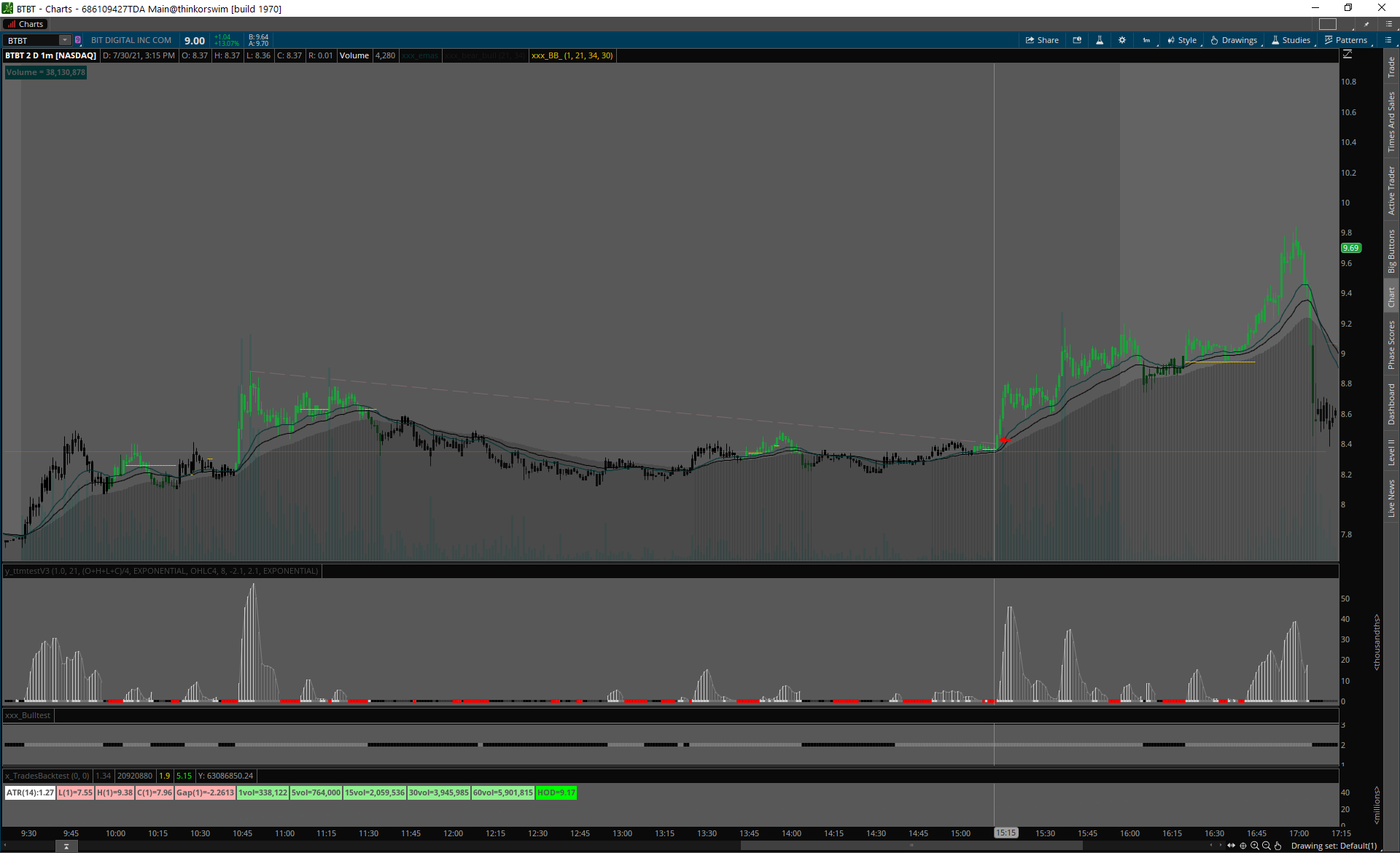Click the crosshair pan icon
Viewport: 1400px width, 853px height.
1243,846
